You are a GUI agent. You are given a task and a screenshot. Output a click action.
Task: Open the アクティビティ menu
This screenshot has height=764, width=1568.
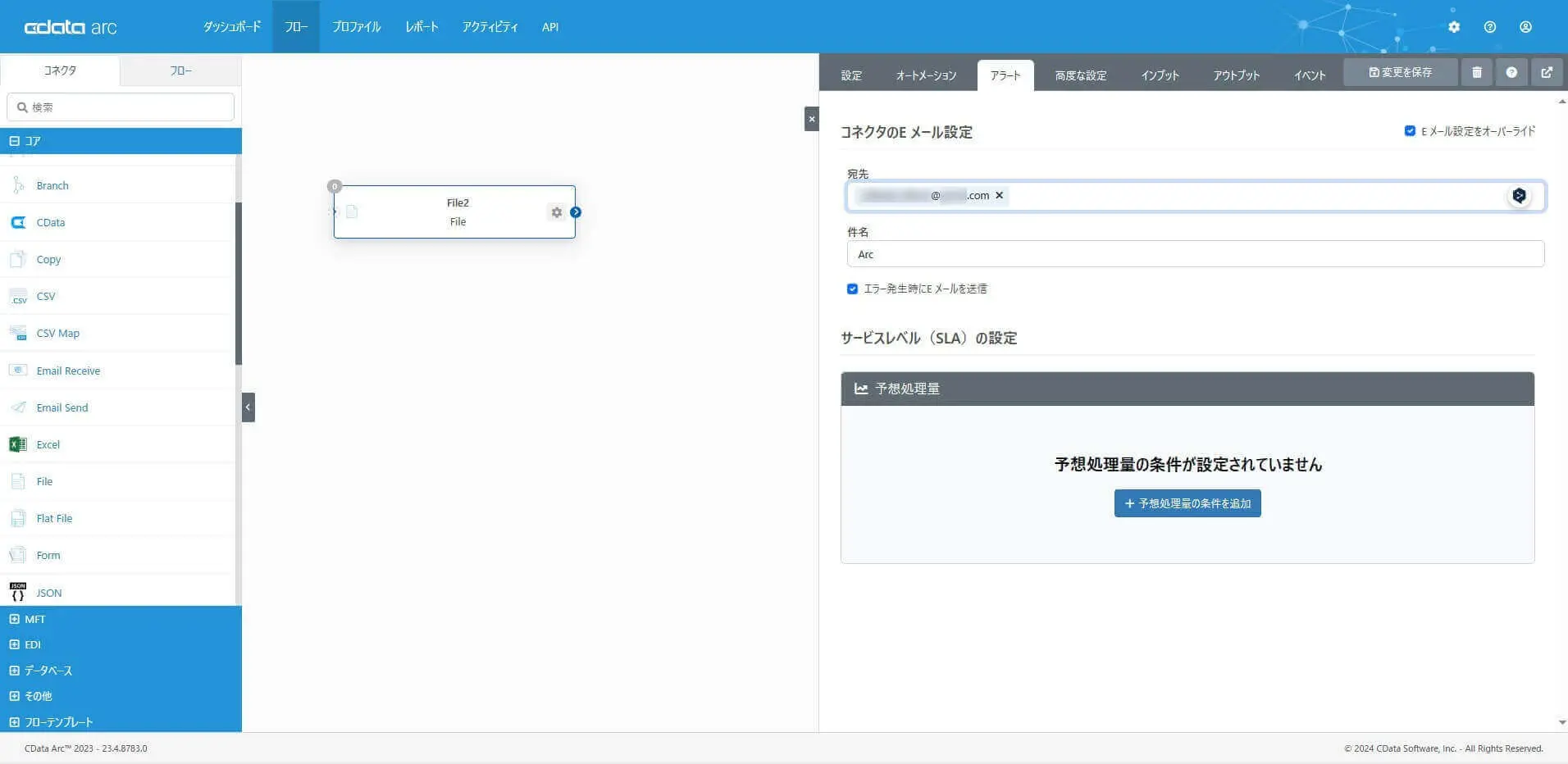pos(490,27)
